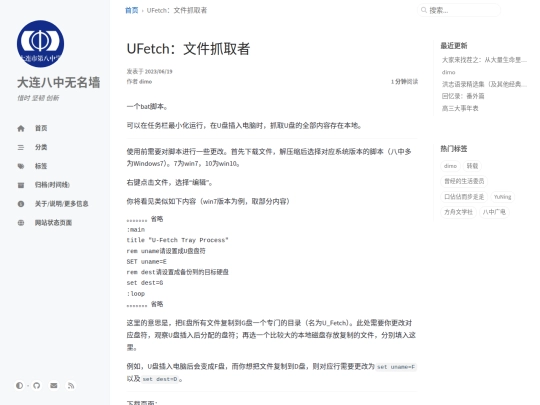The width and height of the screenshot is (540, 405).
Task: Click the code line SET uname=E
Action: click(146, 262)
